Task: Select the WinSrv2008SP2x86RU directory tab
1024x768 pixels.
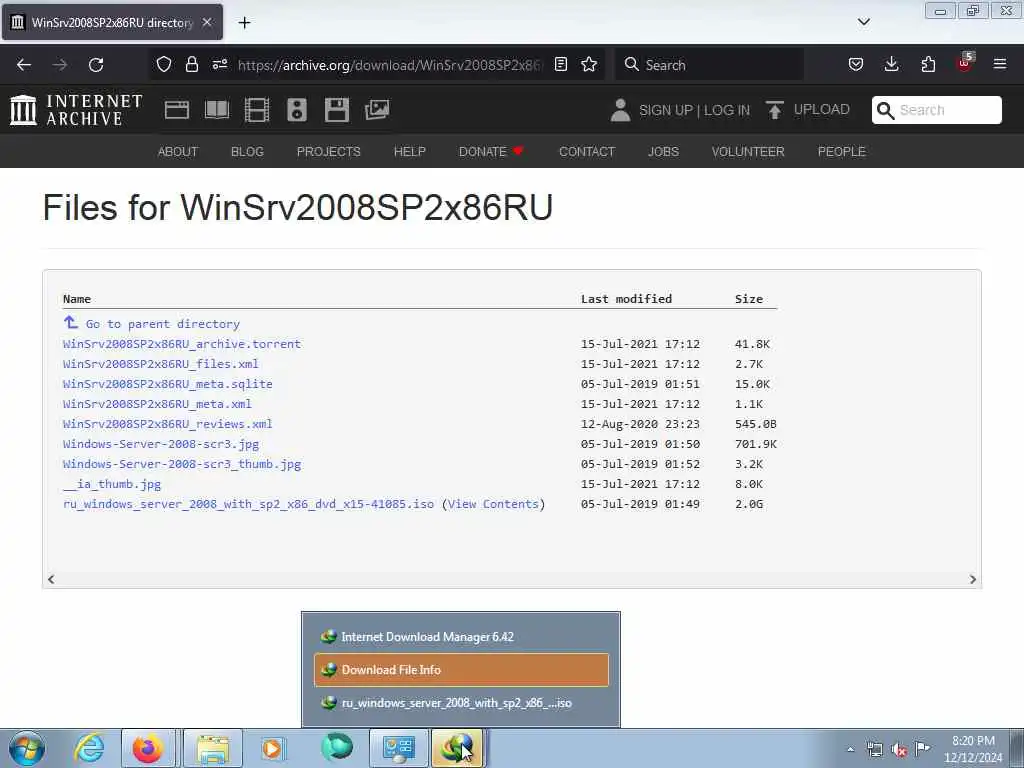Action: 112,22
